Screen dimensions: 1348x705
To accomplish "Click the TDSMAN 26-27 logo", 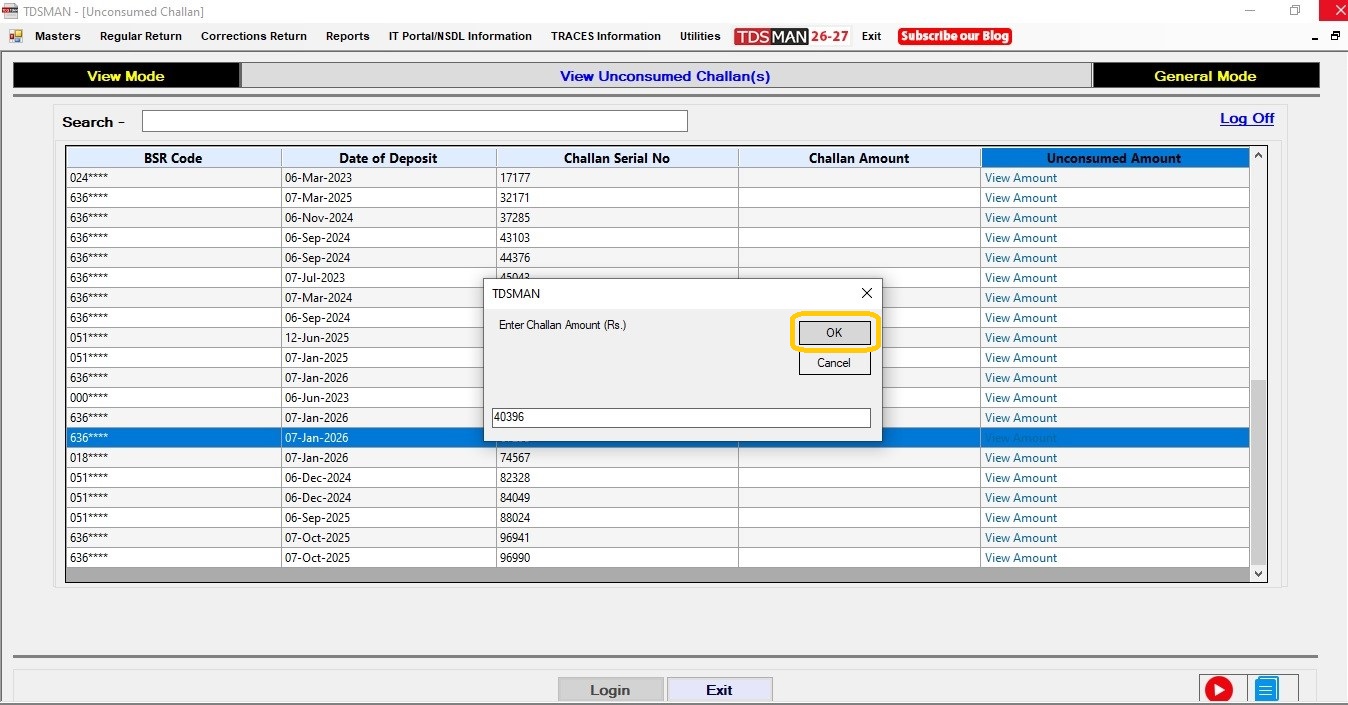I will click(792, 36).
